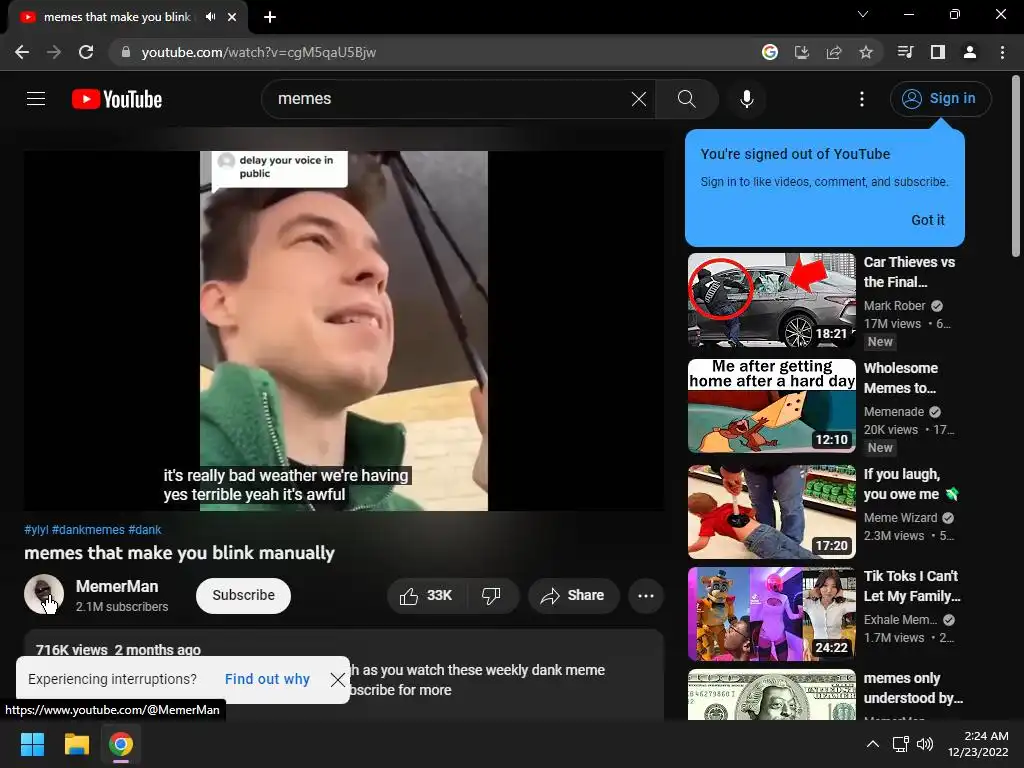Clear the search box with X icon
Screen dimensions: 1024x768
639,99
